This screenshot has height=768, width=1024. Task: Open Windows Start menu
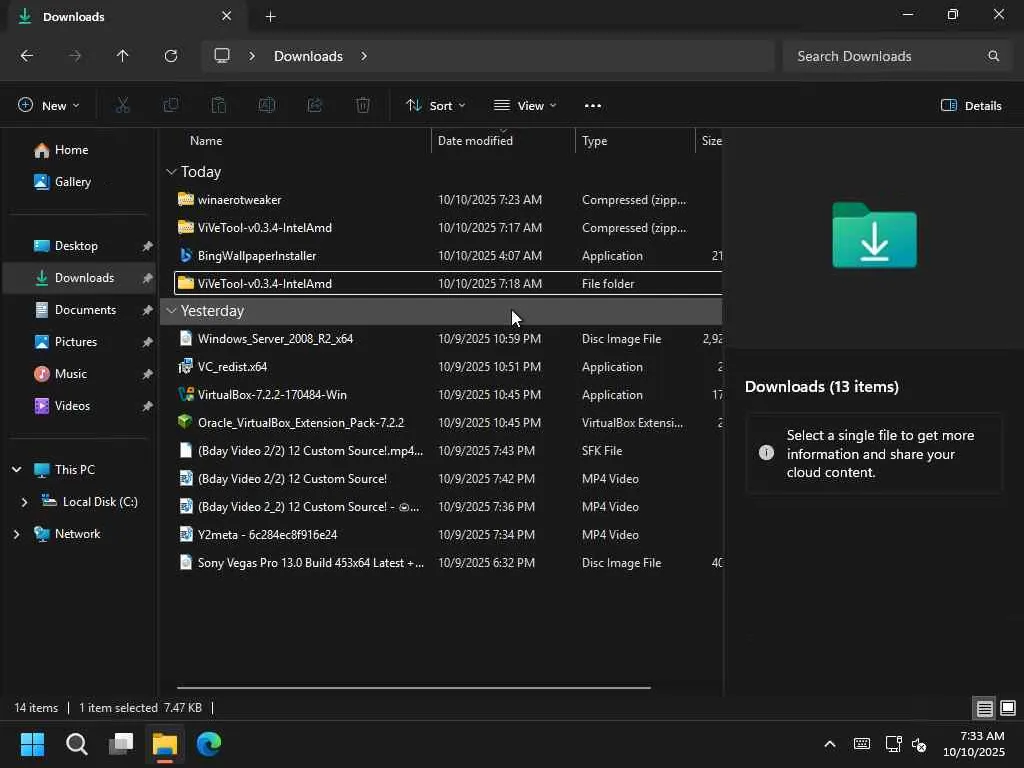click(32, 744)
